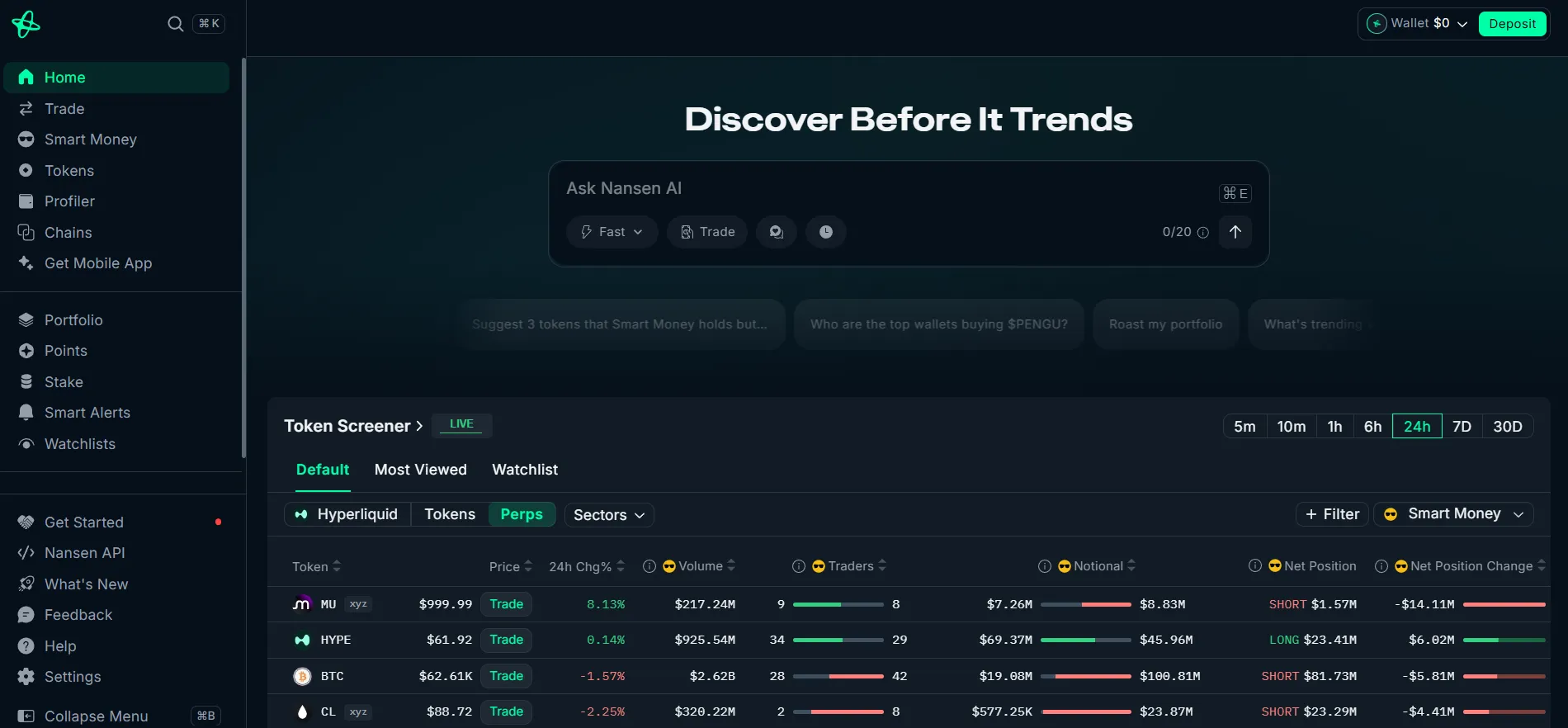Screen dimensions: 1568x728
Task: Click the info icon beside Volume column
Action: [649, 566]
